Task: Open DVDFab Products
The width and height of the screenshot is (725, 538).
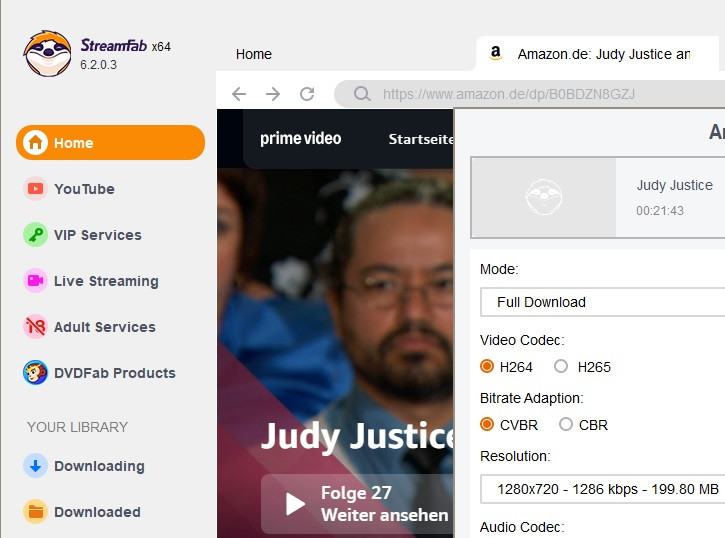Action: click(115, 373)
